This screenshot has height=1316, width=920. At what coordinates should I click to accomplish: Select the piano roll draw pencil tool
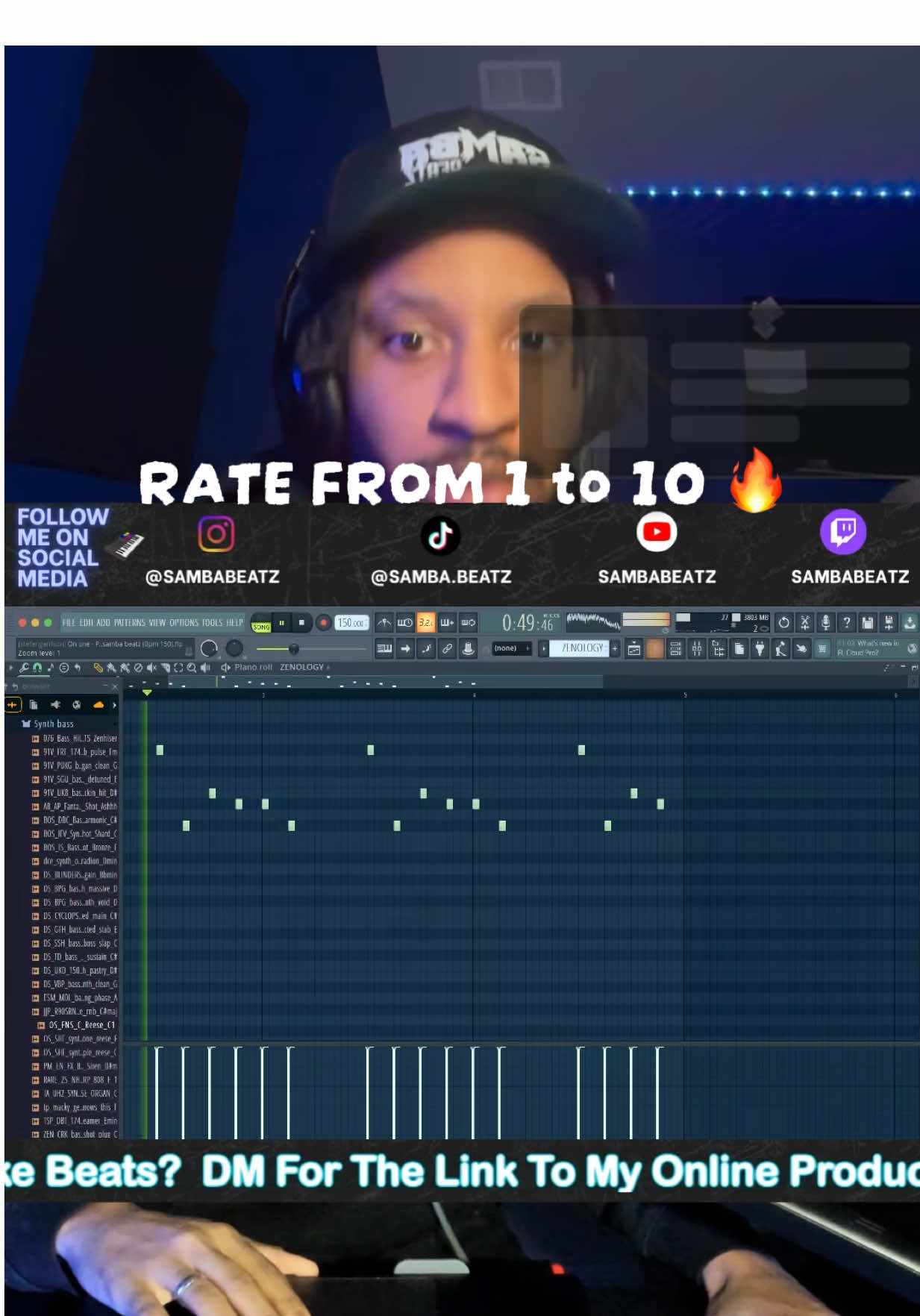click(x=98, y=668)
